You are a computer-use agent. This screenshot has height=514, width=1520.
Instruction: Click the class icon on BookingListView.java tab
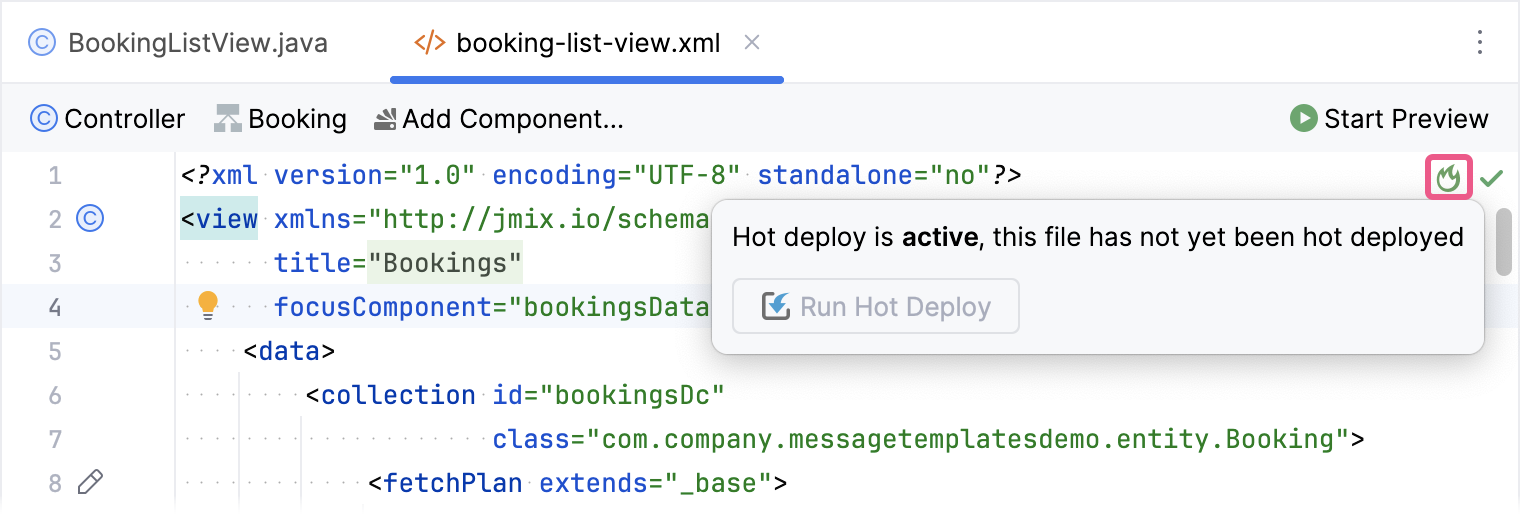(42, 43)
